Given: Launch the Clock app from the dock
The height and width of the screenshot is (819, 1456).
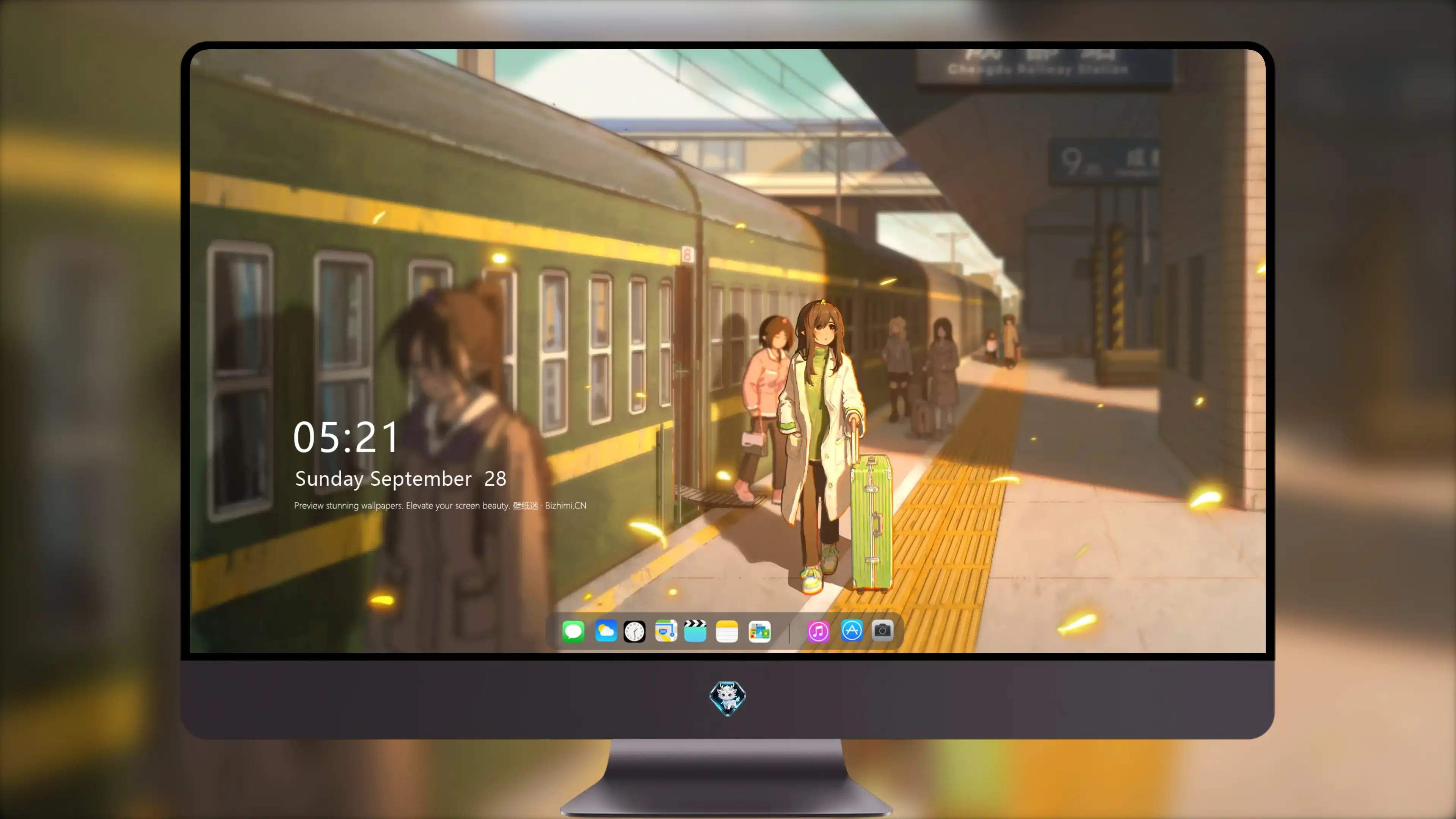Looking at the screenshot, I should [634, 631].
